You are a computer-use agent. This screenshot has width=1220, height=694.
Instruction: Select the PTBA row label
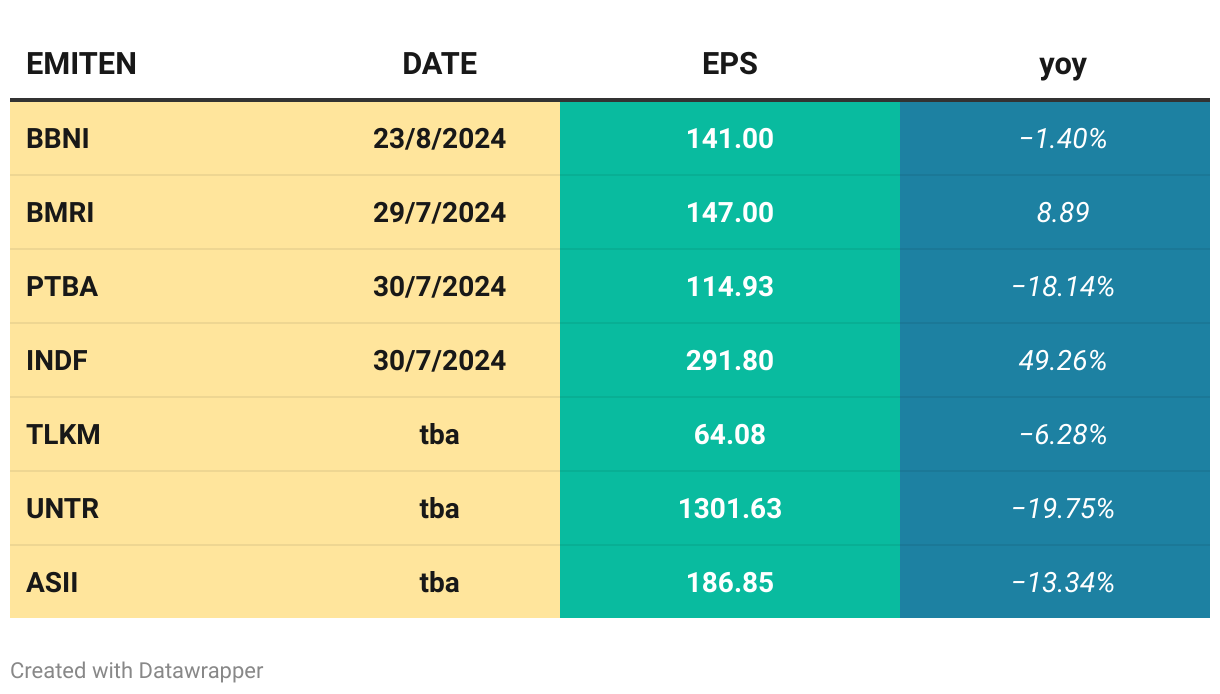point(62,286)
